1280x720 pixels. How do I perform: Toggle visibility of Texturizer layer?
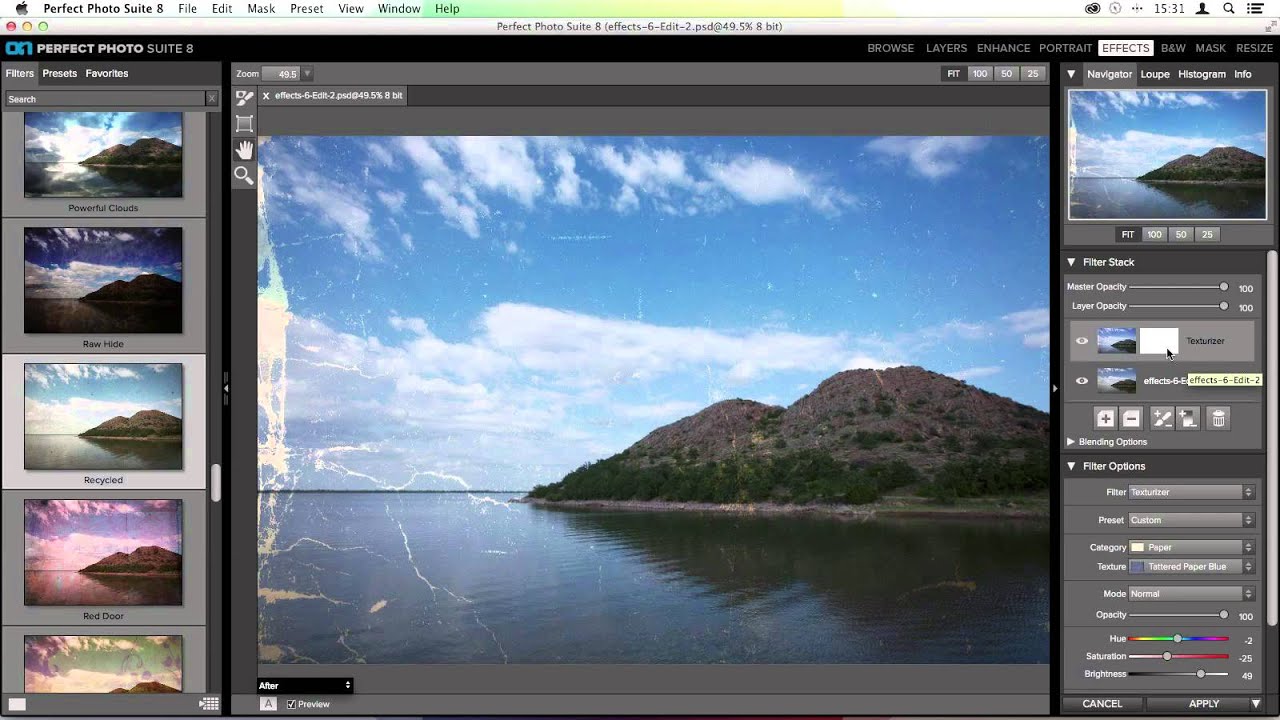tap(1081, 341)
